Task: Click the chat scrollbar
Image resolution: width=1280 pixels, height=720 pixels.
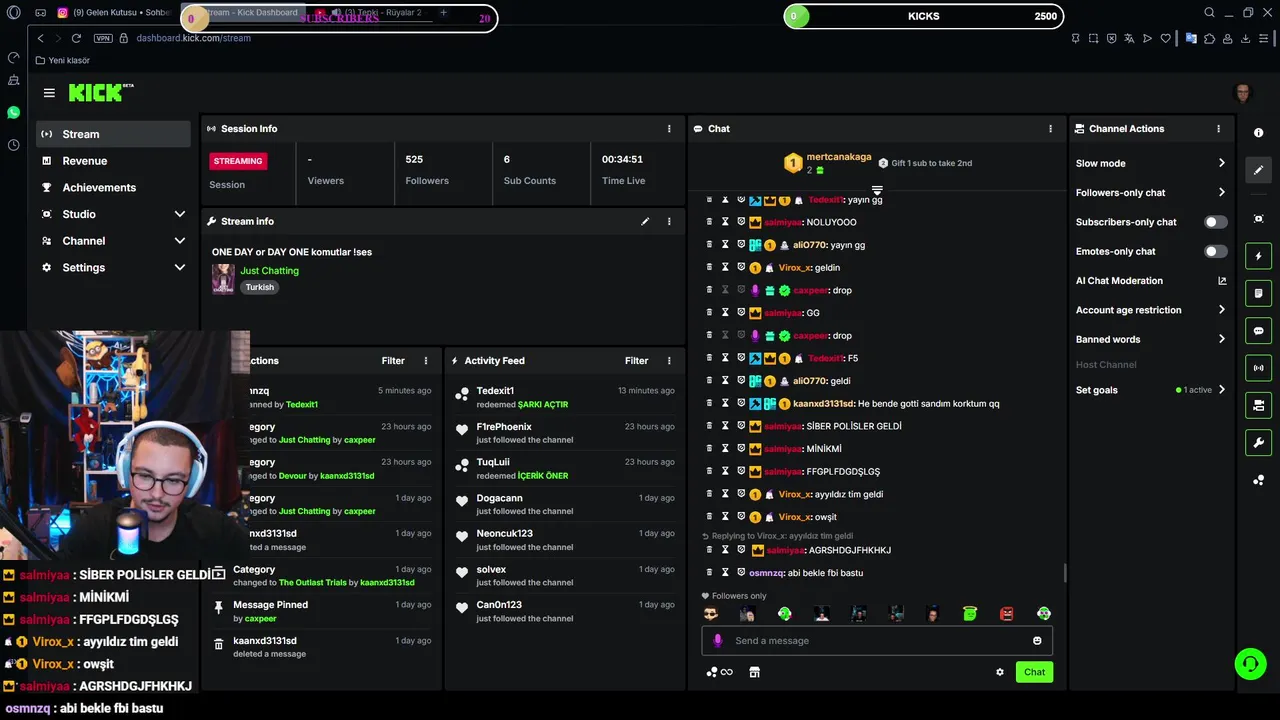Action: pyautogui.click(x=1064, y=573)
